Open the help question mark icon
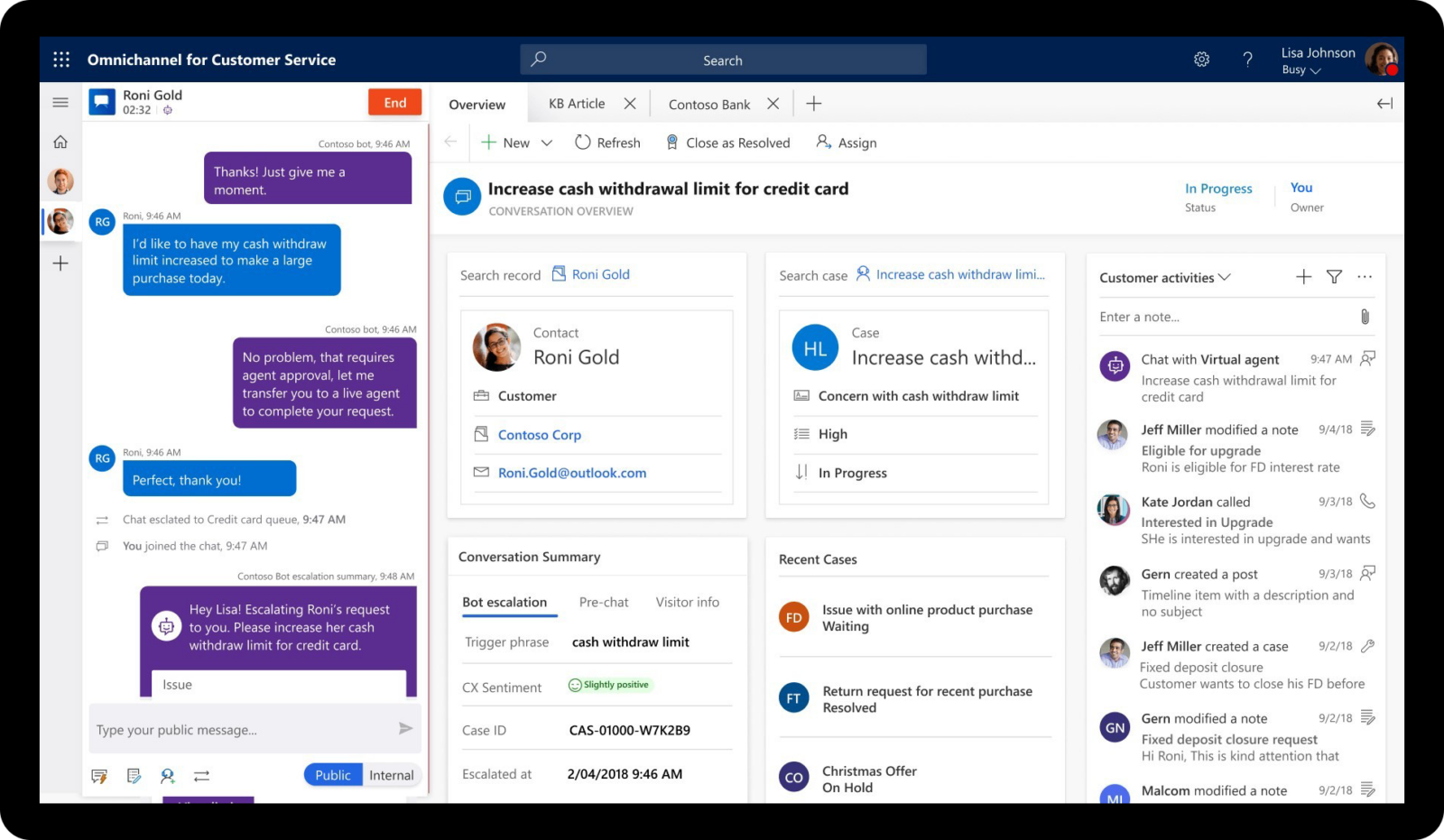1444x840 pixels. tap(1247, 60)
